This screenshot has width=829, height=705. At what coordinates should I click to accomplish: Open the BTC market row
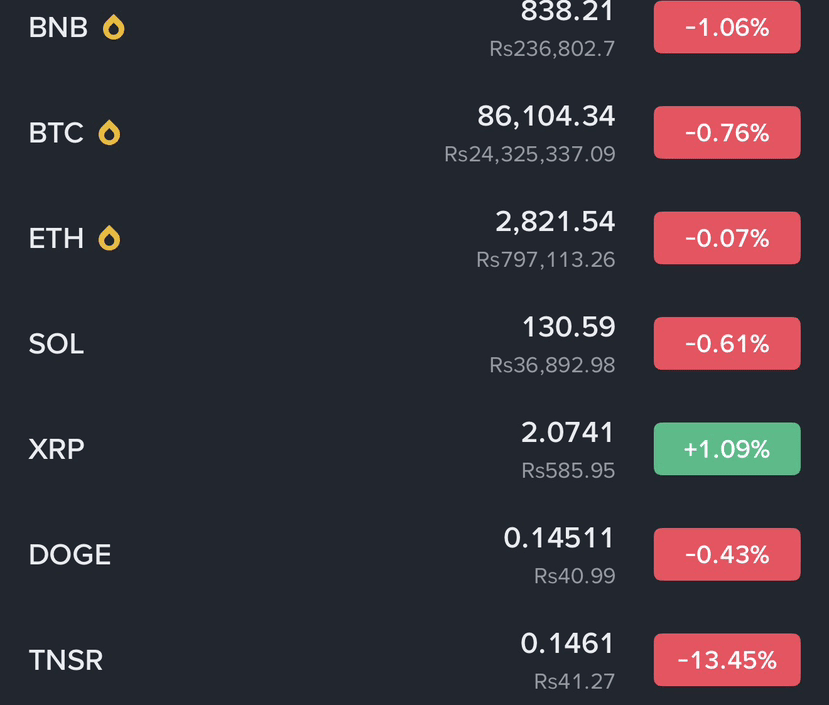[x=414, y=132]
